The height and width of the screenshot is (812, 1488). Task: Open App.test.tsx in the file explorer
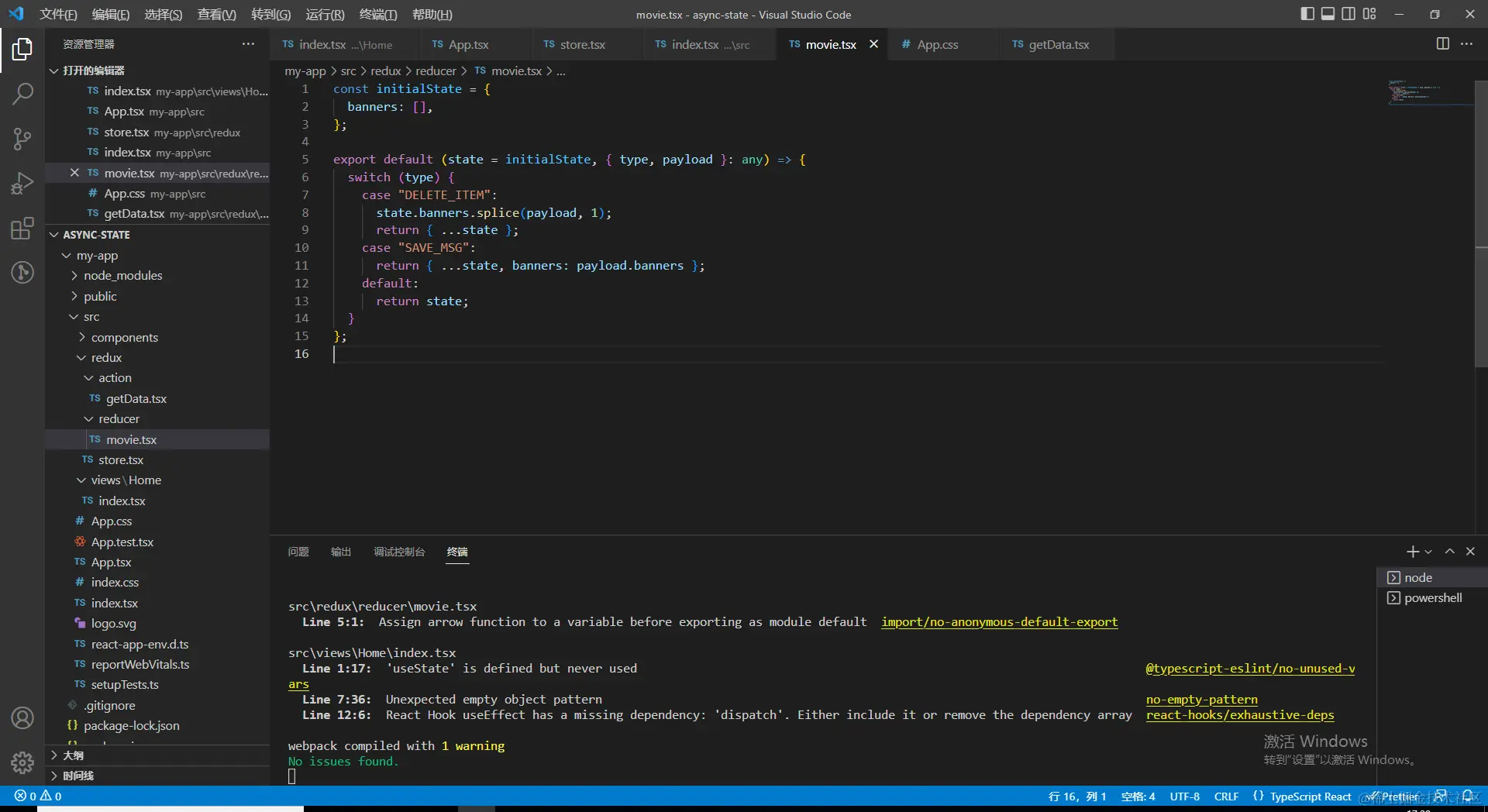[122, 542]
